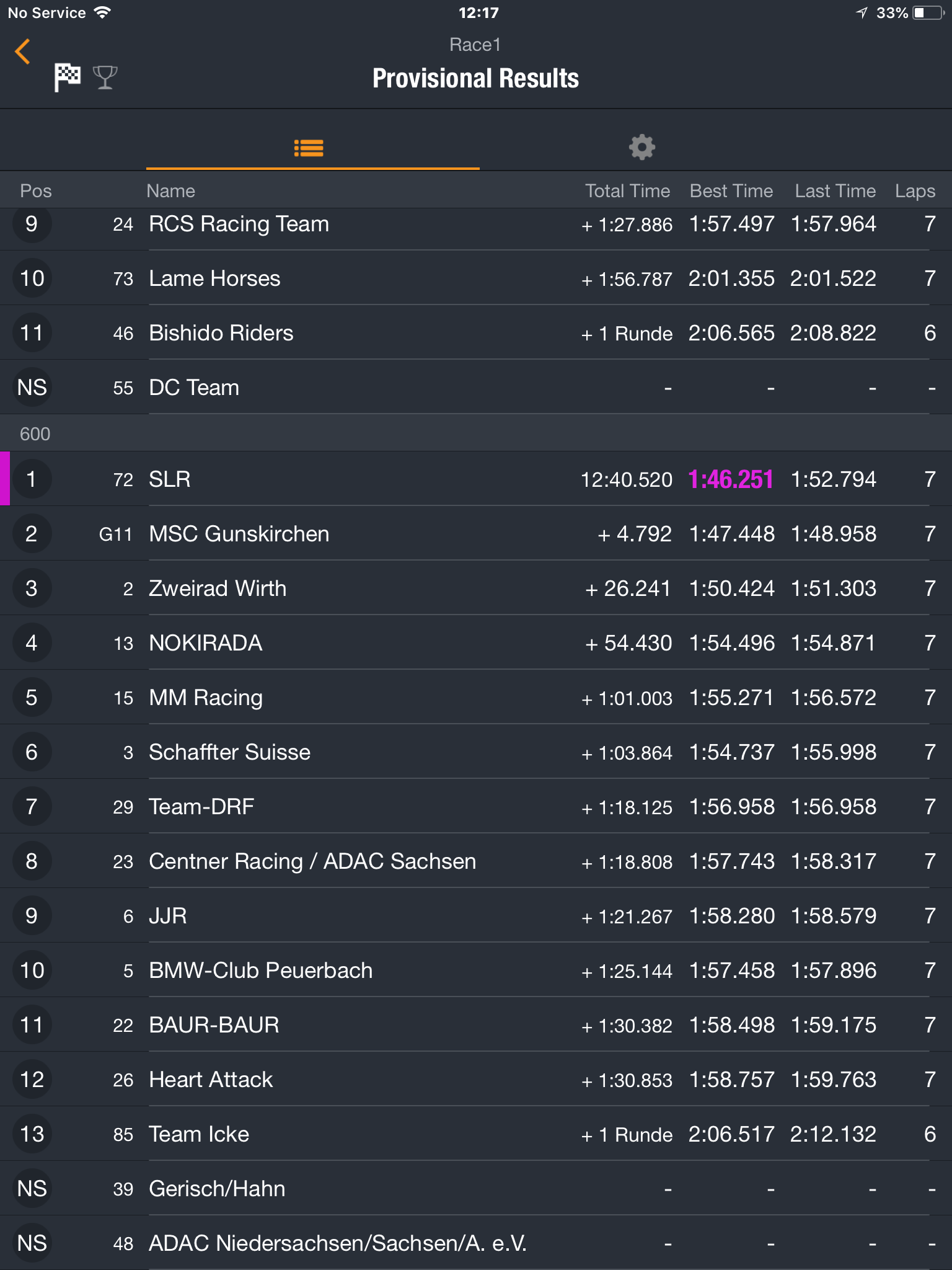Tap the Best Time column header
Image resolution: width=952 pixels, height=1270 pixels.
731,191
